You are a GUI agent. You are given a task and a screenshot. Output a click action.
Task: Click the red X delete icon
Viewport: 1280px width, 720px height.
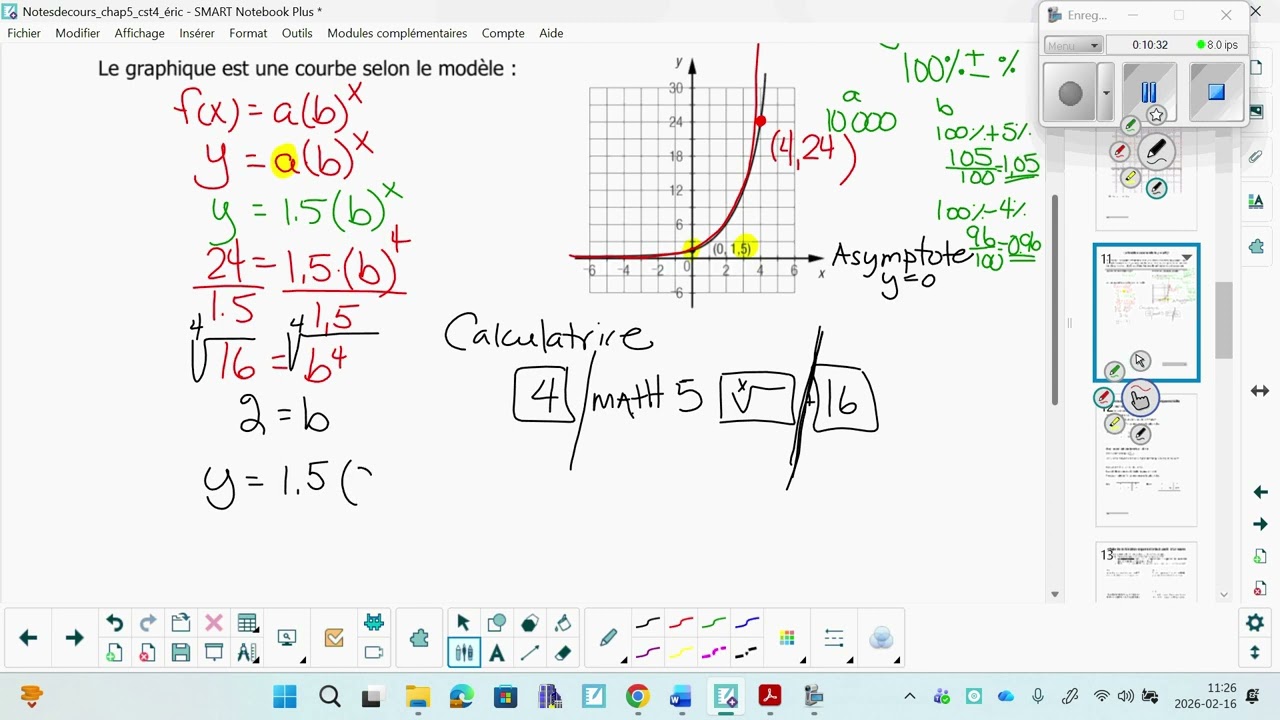click(213, 623)
